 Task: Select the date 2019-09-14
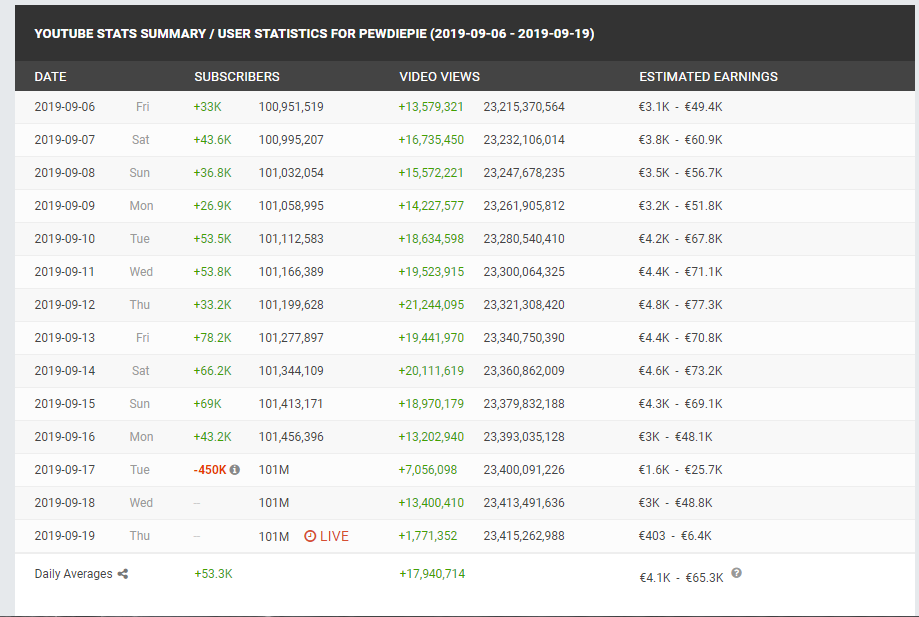coord(64,371)
